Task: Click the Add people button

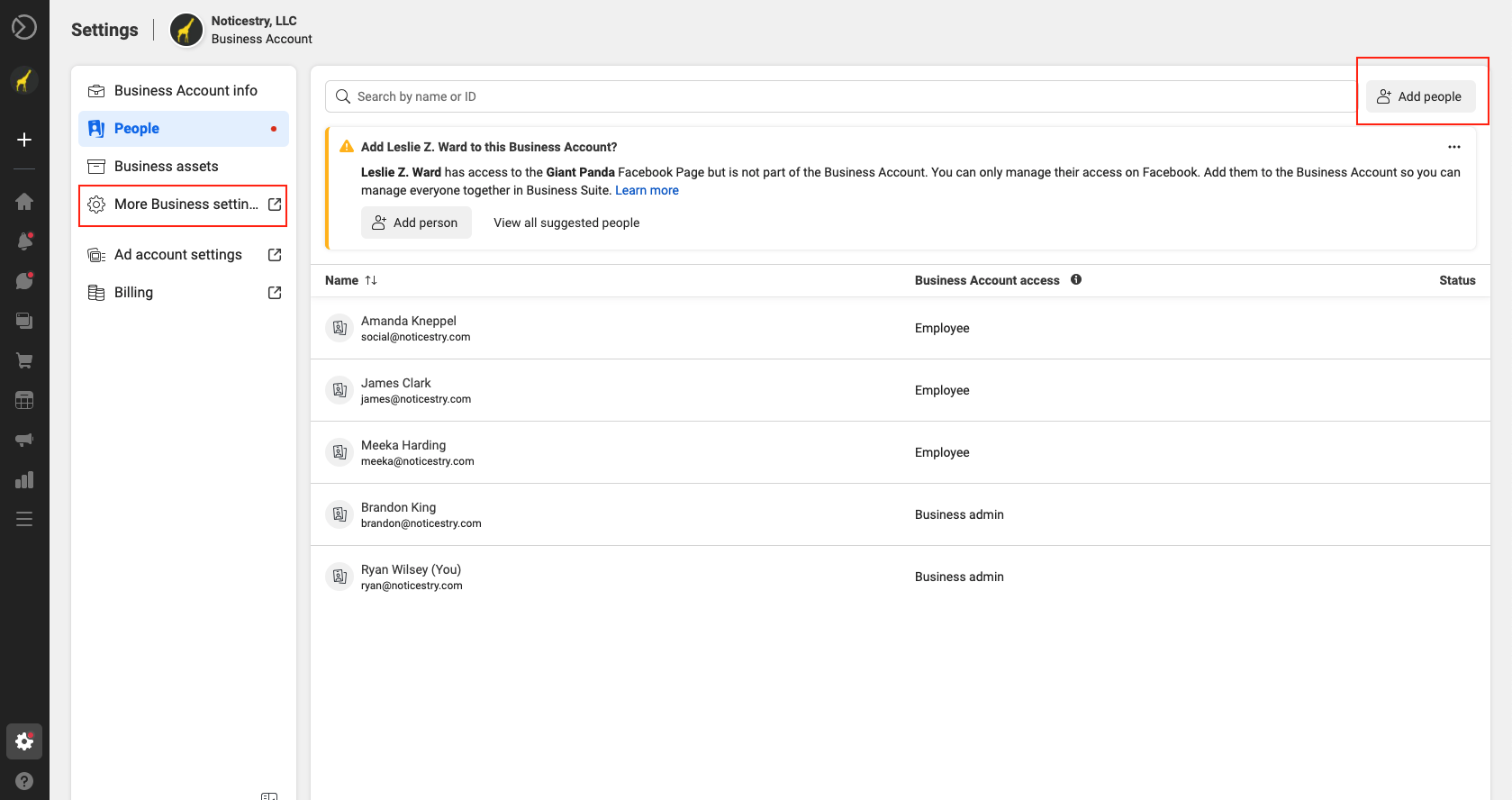Action: pos(1420,96)
